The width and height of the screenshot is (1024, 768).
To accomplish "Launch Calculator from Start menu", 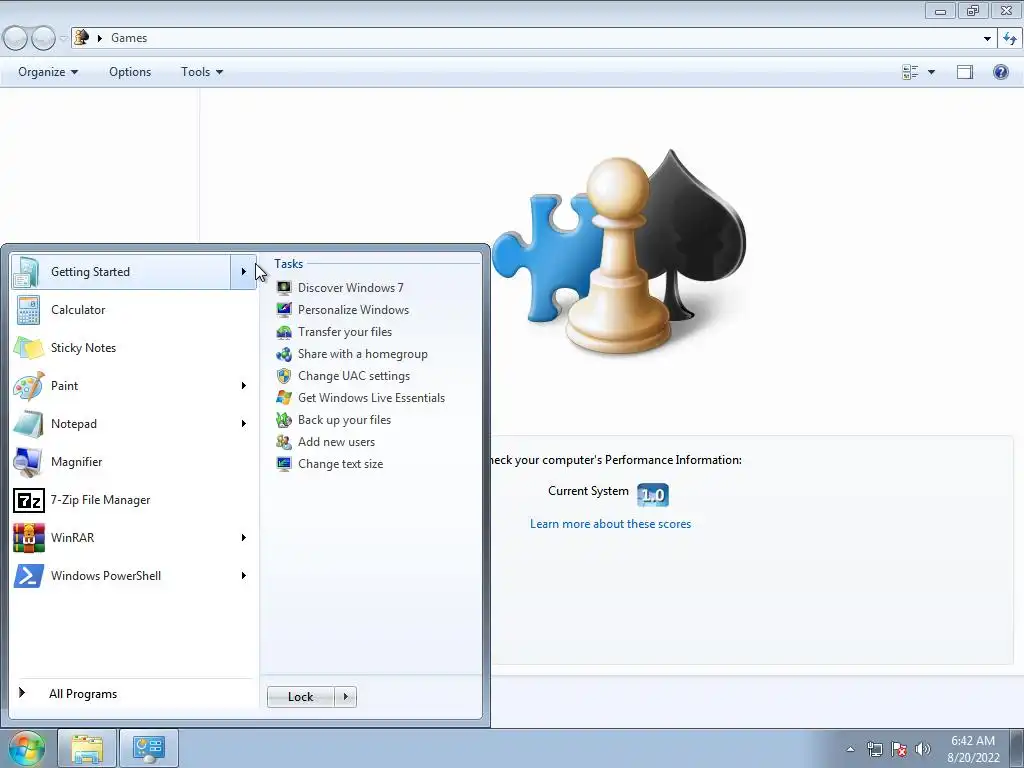I will (x=134, y=310).
